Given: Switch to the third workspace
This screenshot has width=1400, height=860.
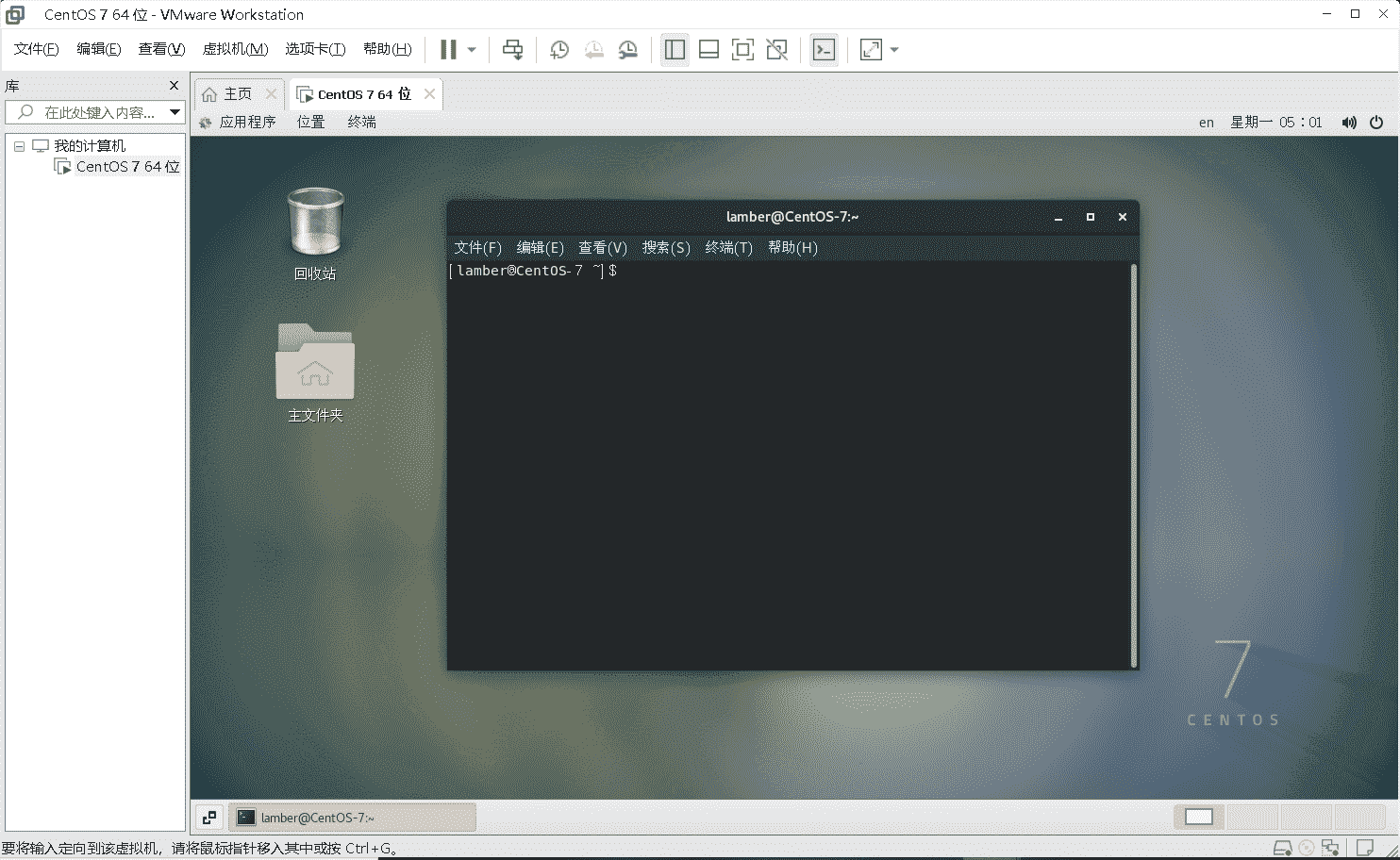Looking at the screenshot, I should (1307, 817).
